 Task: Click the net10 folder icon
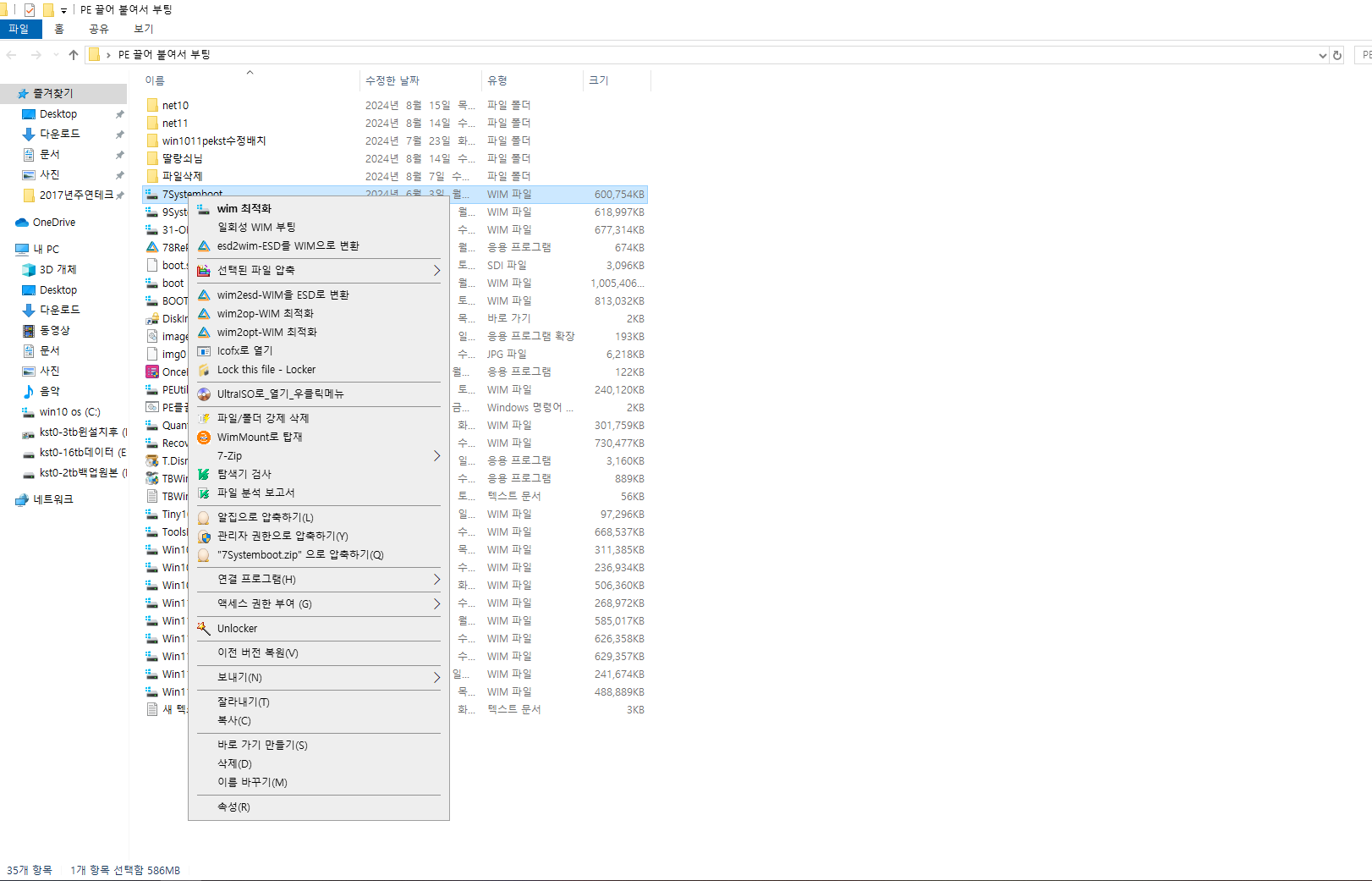(x=152, y=105)
